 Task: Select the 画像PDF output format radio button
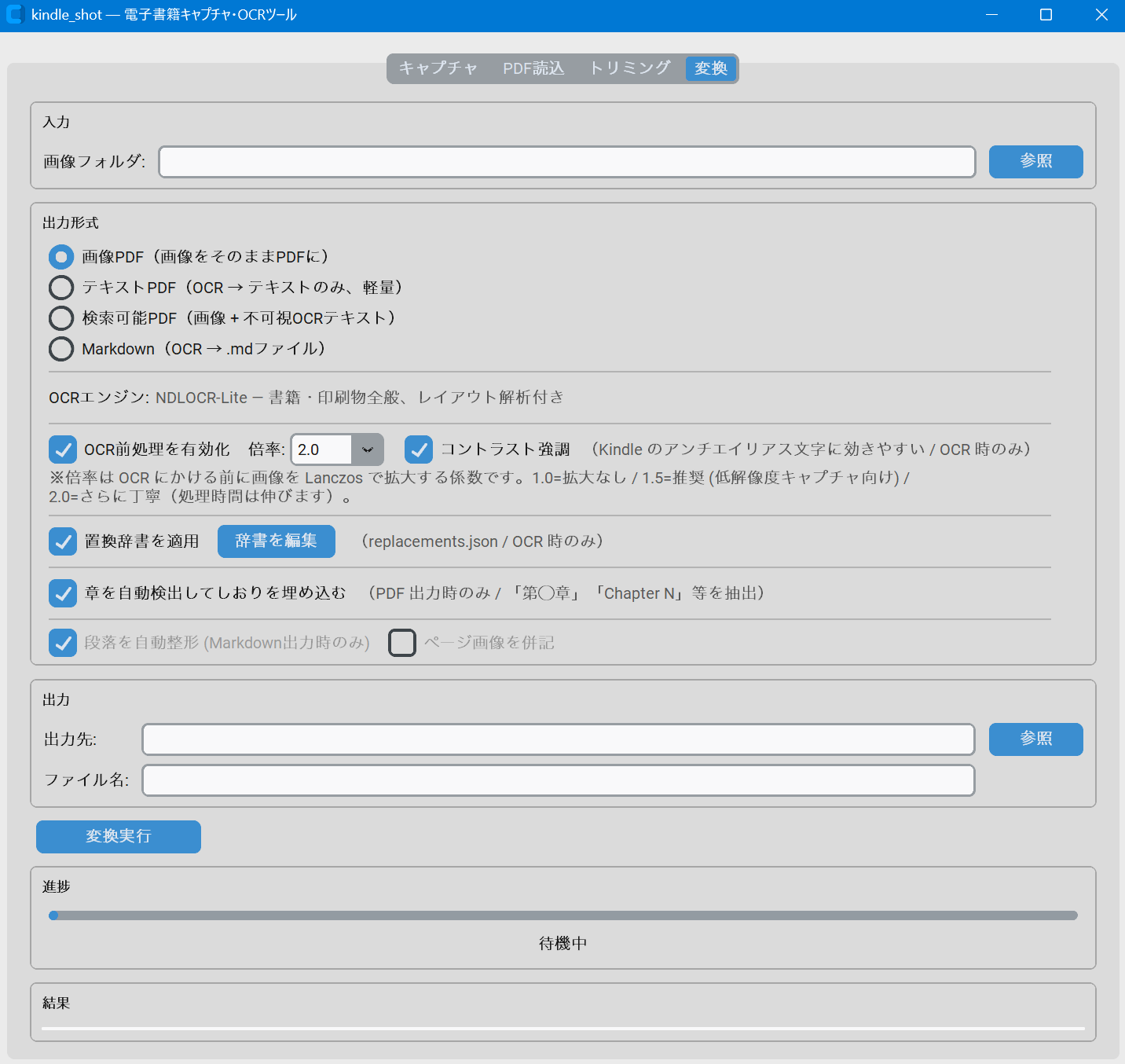[61, 257]
